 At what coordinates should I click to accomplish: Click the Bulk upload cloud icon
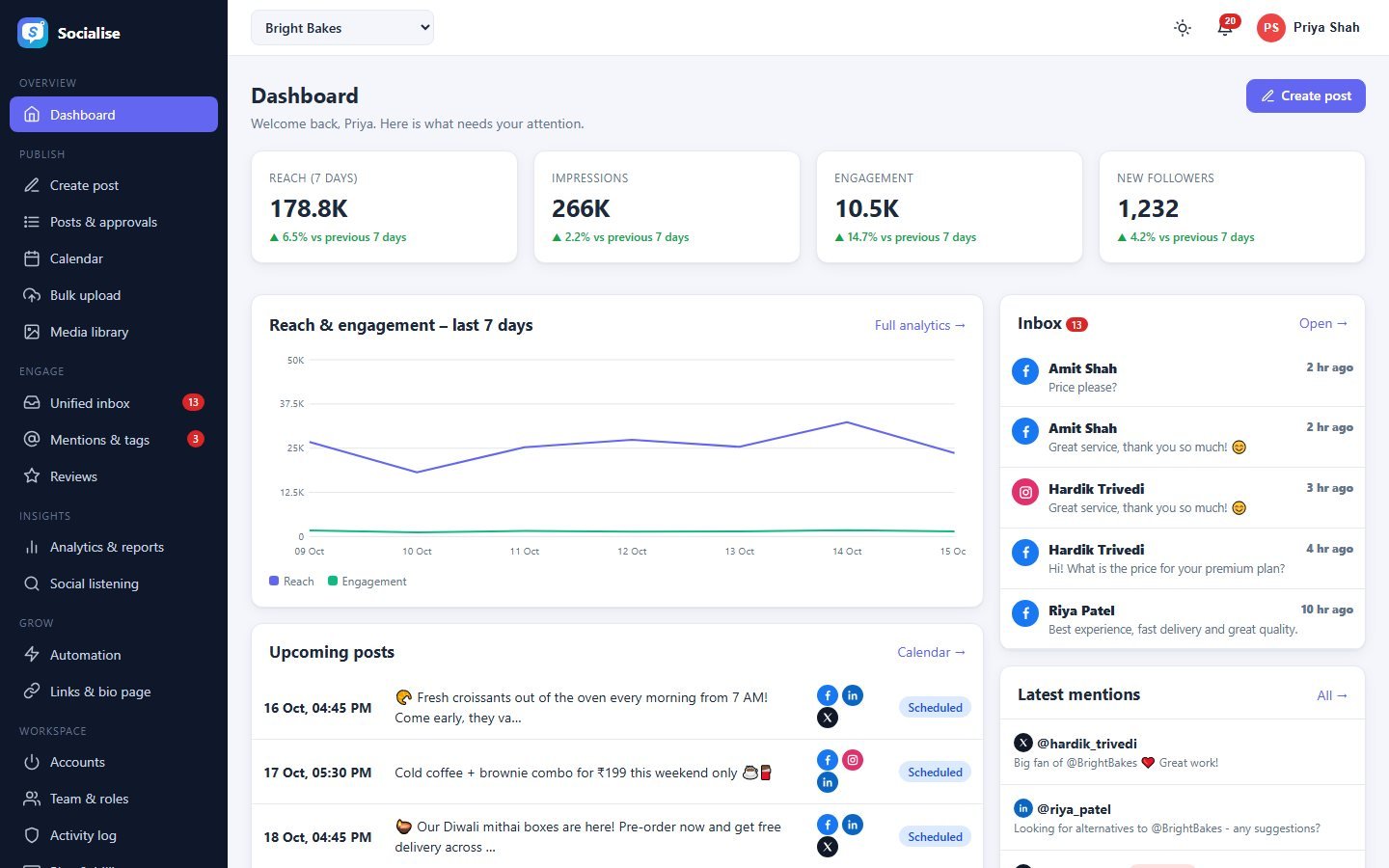pyautogui.click(x=32, y=295)
